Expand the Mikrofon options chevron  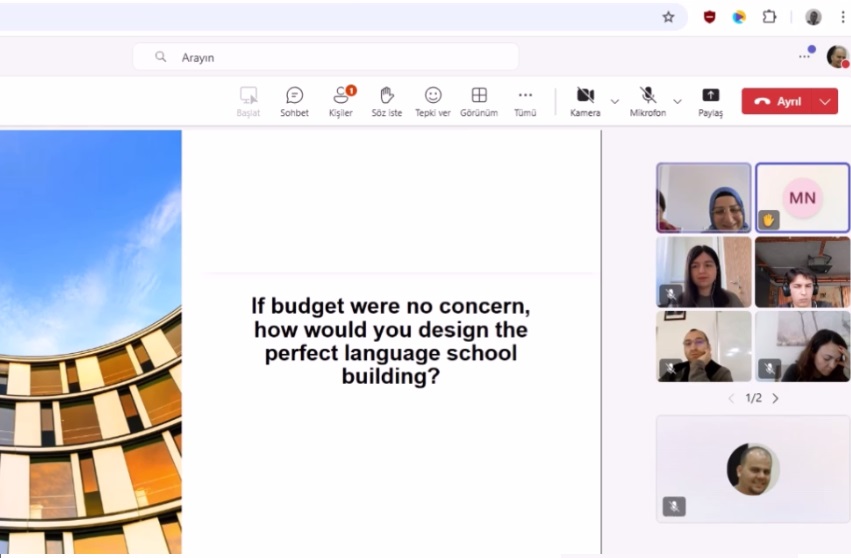[677, 102]
